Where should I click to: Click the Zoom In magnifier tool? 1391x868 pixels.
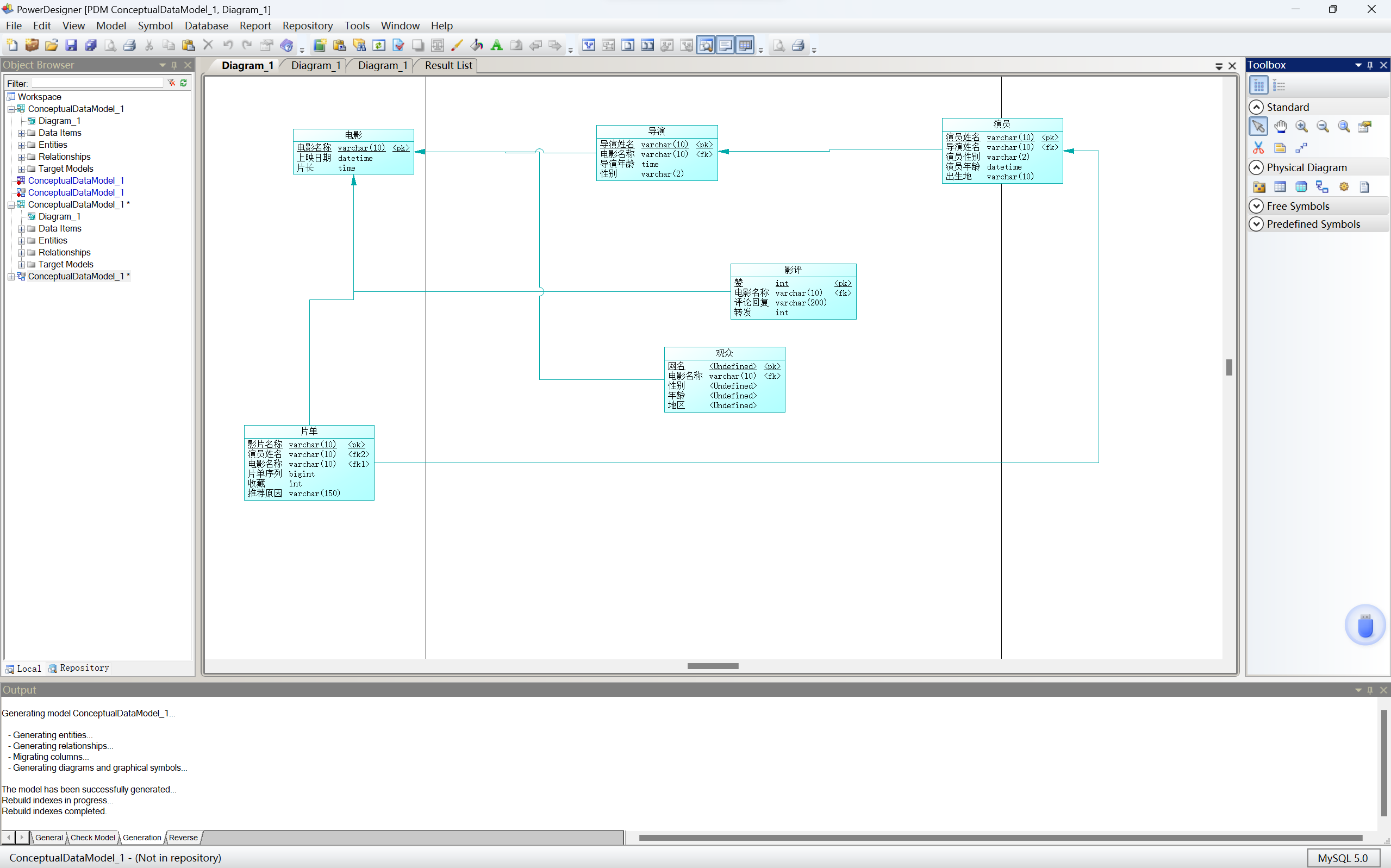click(1301, 127)
